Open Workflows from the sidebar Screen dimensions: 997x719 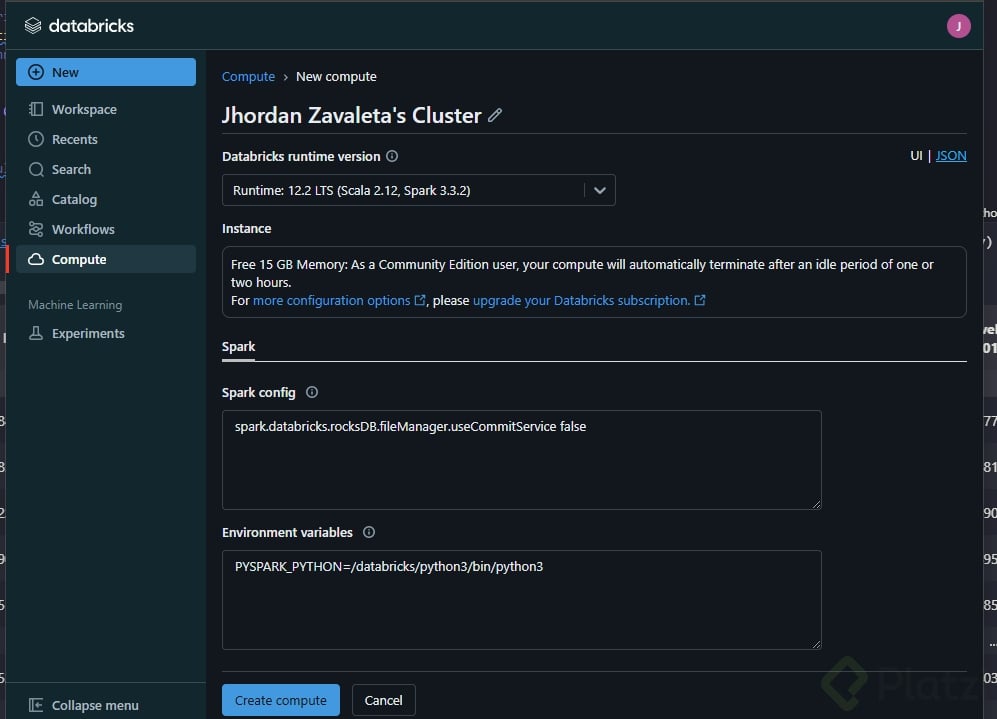click(x=83, y=229)
